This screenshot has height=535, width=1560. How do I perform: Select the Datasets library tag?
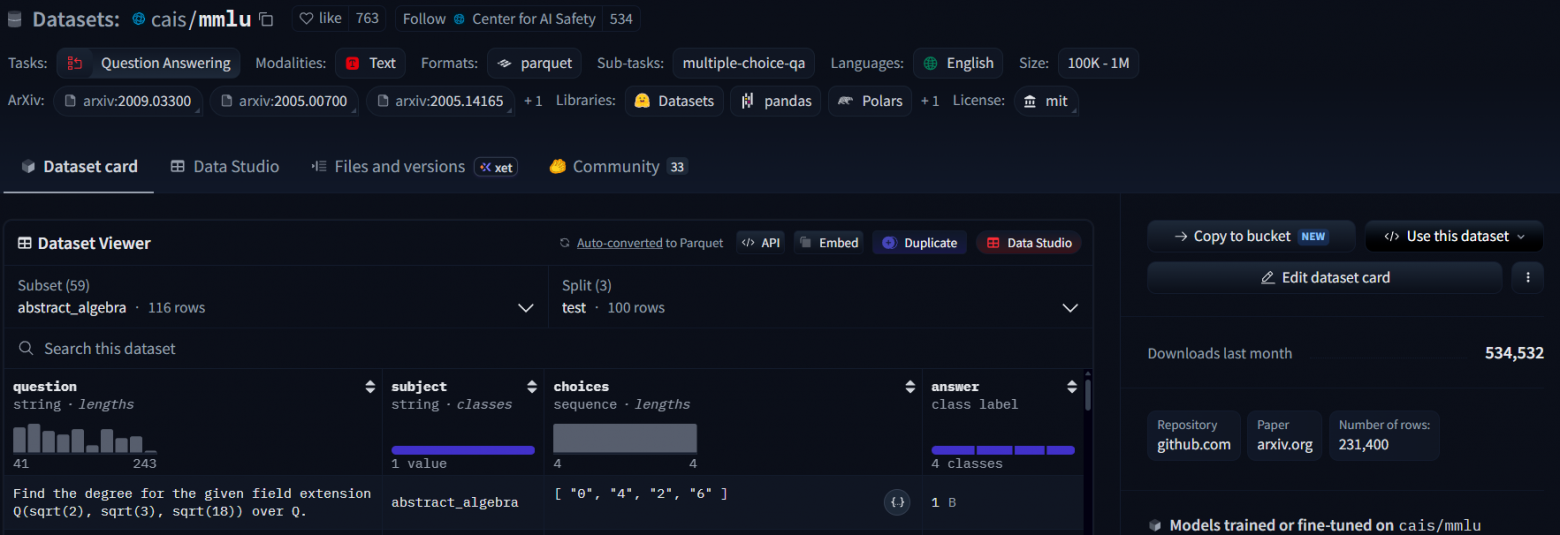(x=674, y=101)
